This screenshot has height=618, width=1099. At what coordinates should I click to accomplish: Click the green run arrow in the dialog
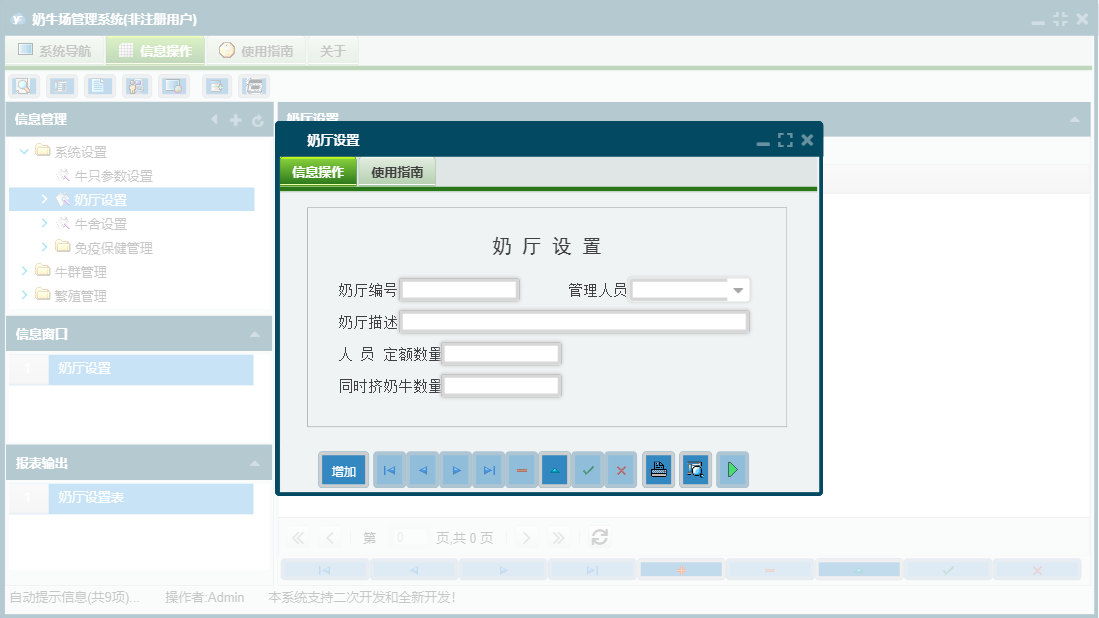(x=732, y=469)
